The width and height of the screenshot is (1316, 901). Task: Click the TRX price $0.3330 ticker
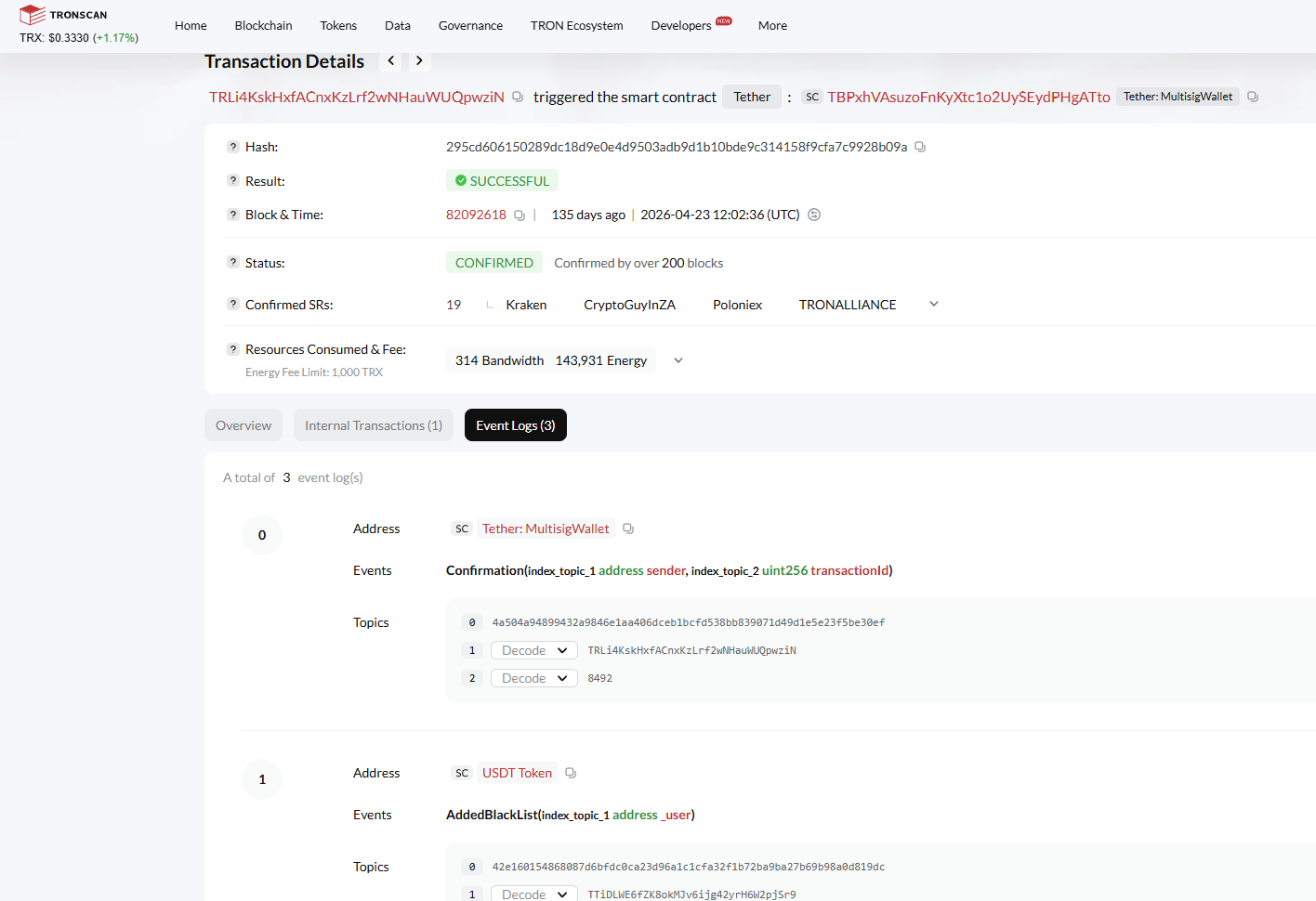click(79, 38)
